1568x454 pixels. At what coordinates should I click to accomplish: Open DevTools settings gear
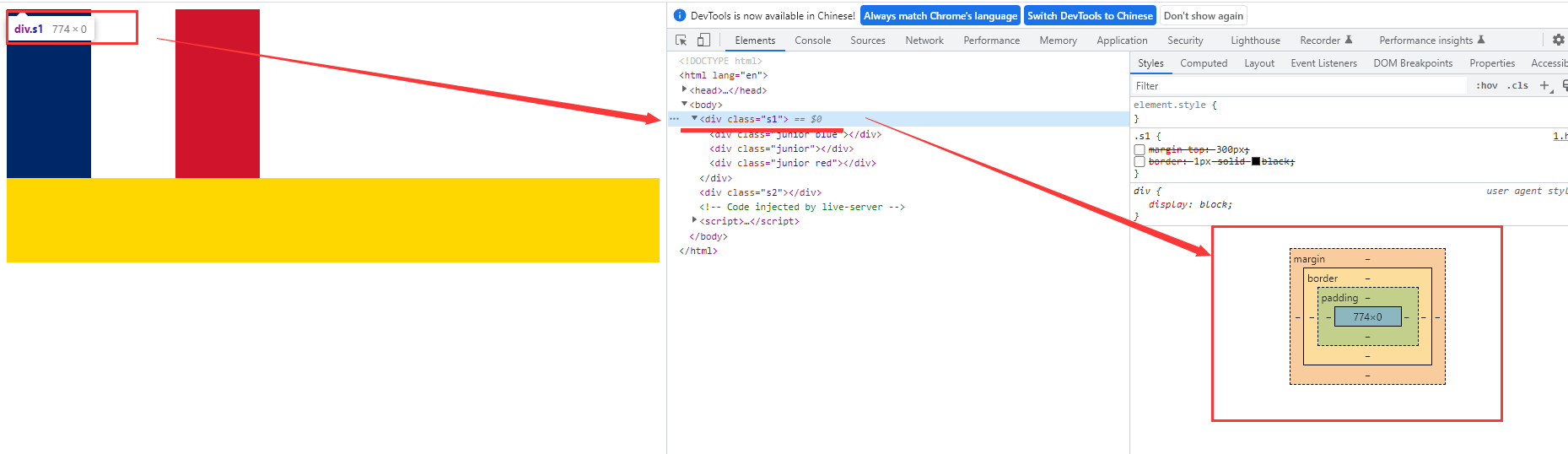pyautogui.click(x=1558, y=40)
